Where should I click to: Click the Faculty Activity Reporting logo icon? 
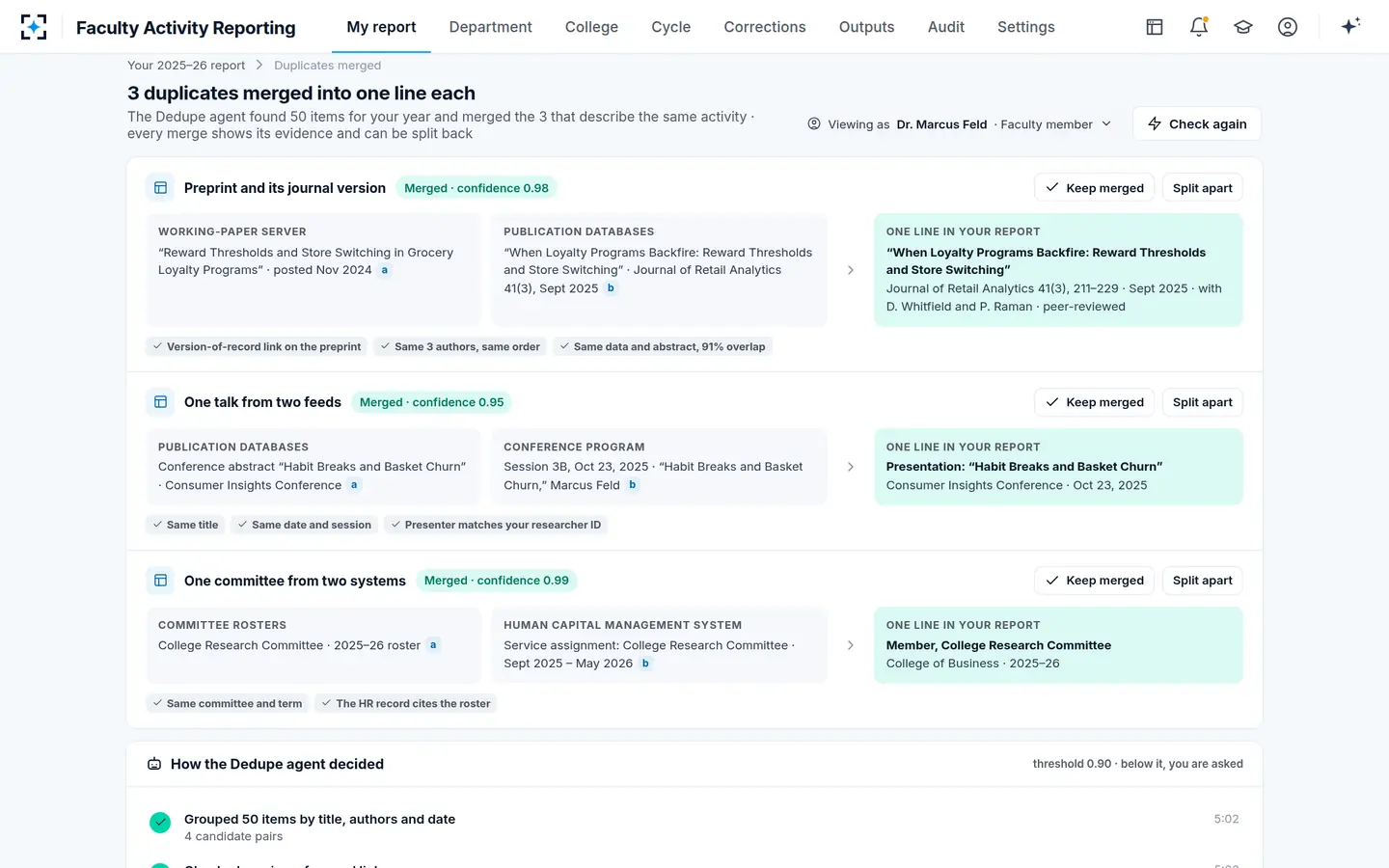[34, 27]
